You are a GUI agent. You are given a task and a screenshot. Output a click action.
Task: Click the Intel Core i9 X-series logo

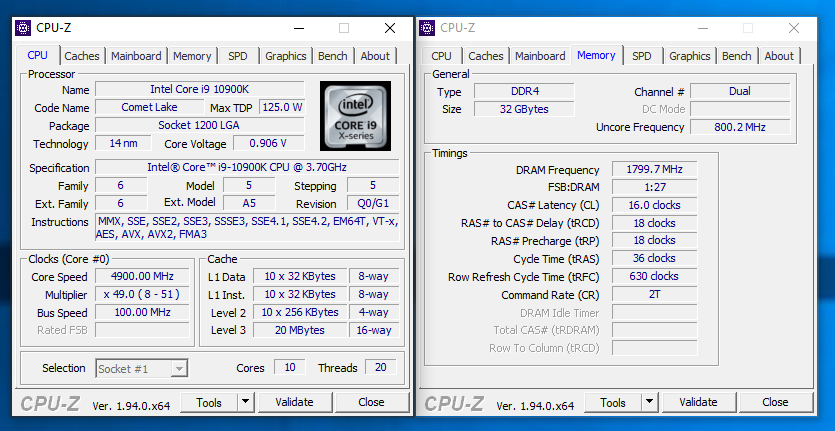point(355,116)
